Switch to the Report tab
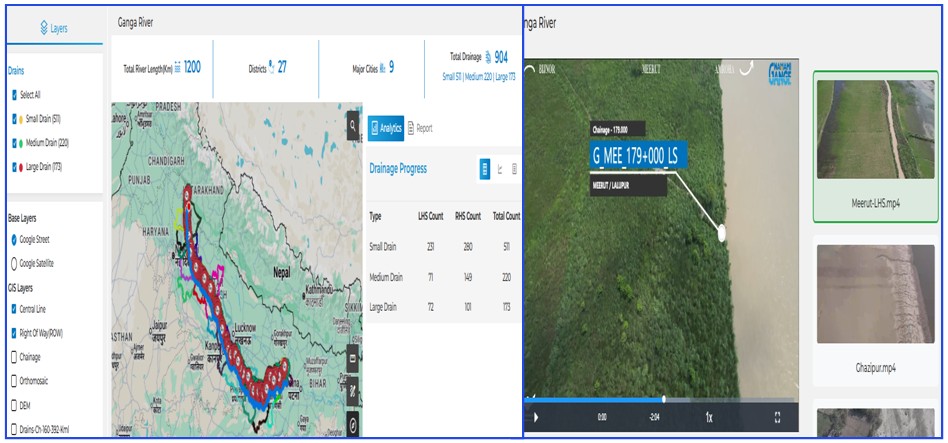Screen dimensions: 948x443 coord(420,128)
